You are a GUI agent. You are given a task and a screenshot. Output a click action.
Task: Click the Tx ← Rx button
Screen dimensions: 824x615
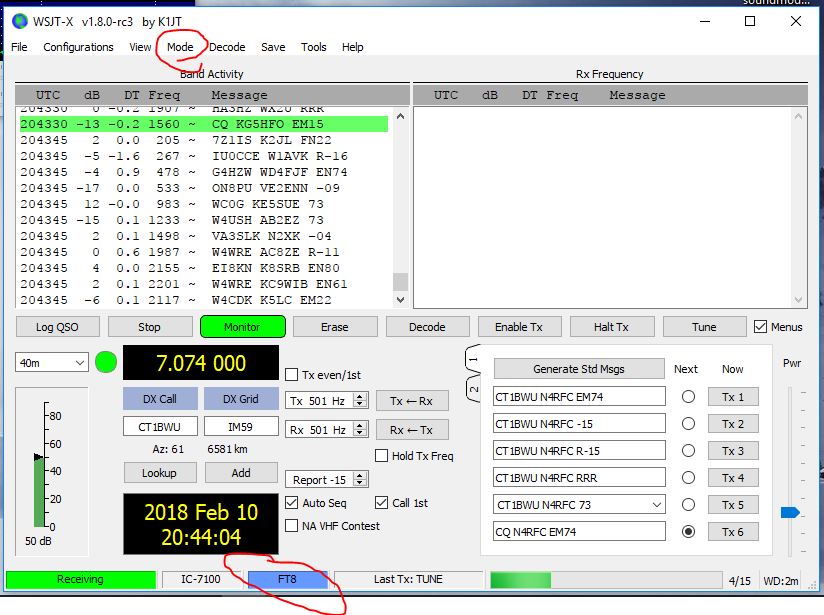click(x=412, y=401)
